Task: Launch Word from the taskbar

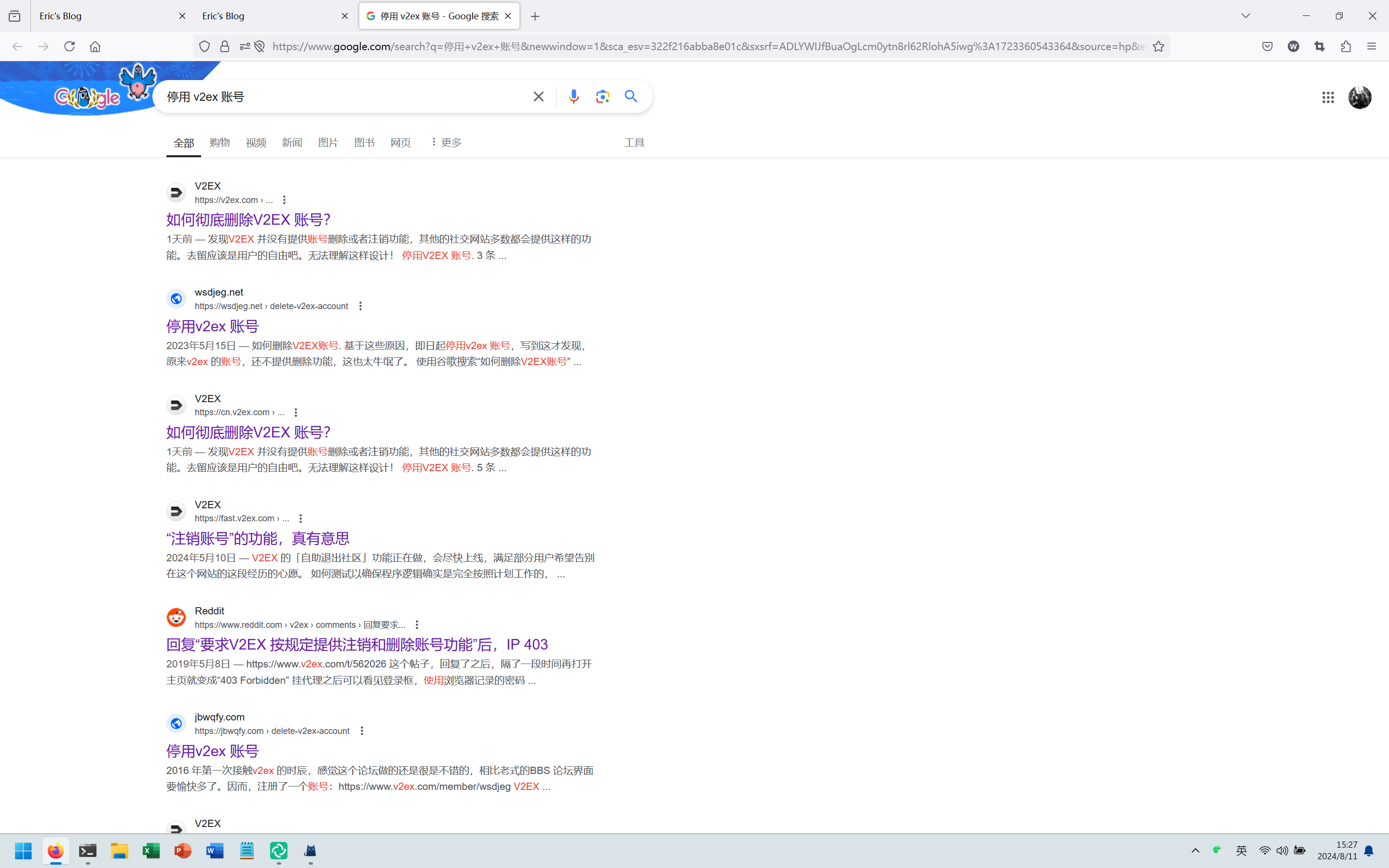Action: coord(215,851)
